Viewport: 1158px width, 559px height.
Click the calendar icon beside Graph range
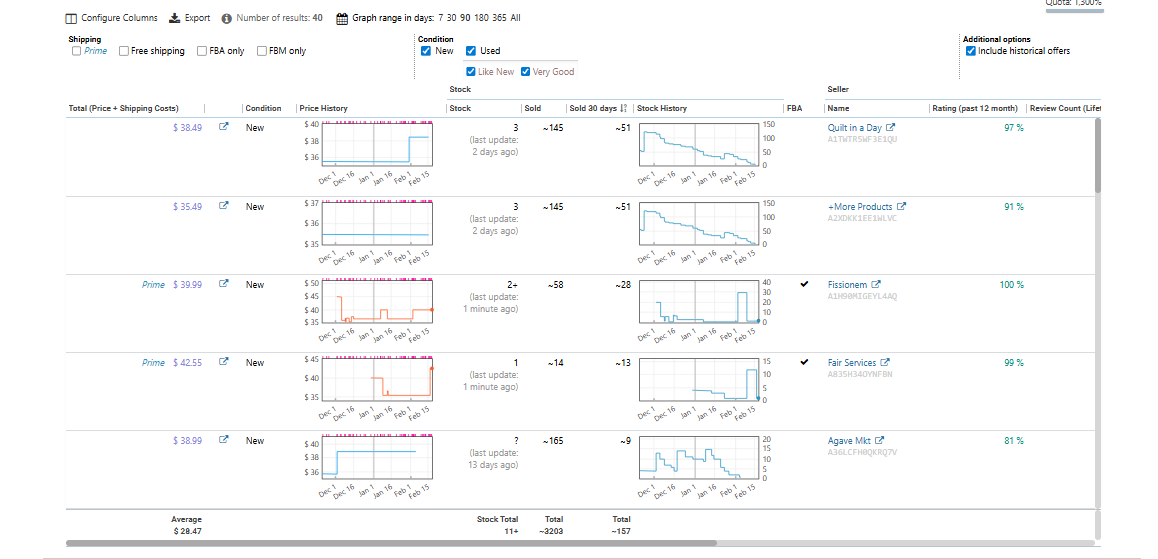pyautogui.click(x=342, y=18)
